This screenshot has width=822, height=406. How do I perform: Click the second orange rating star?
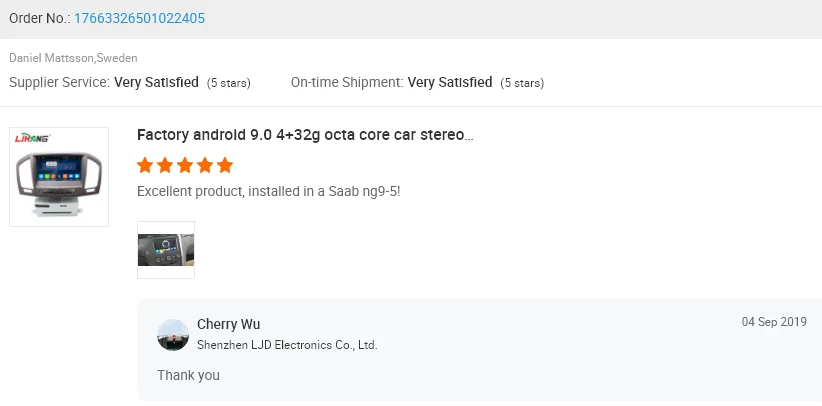click(165, 165)
